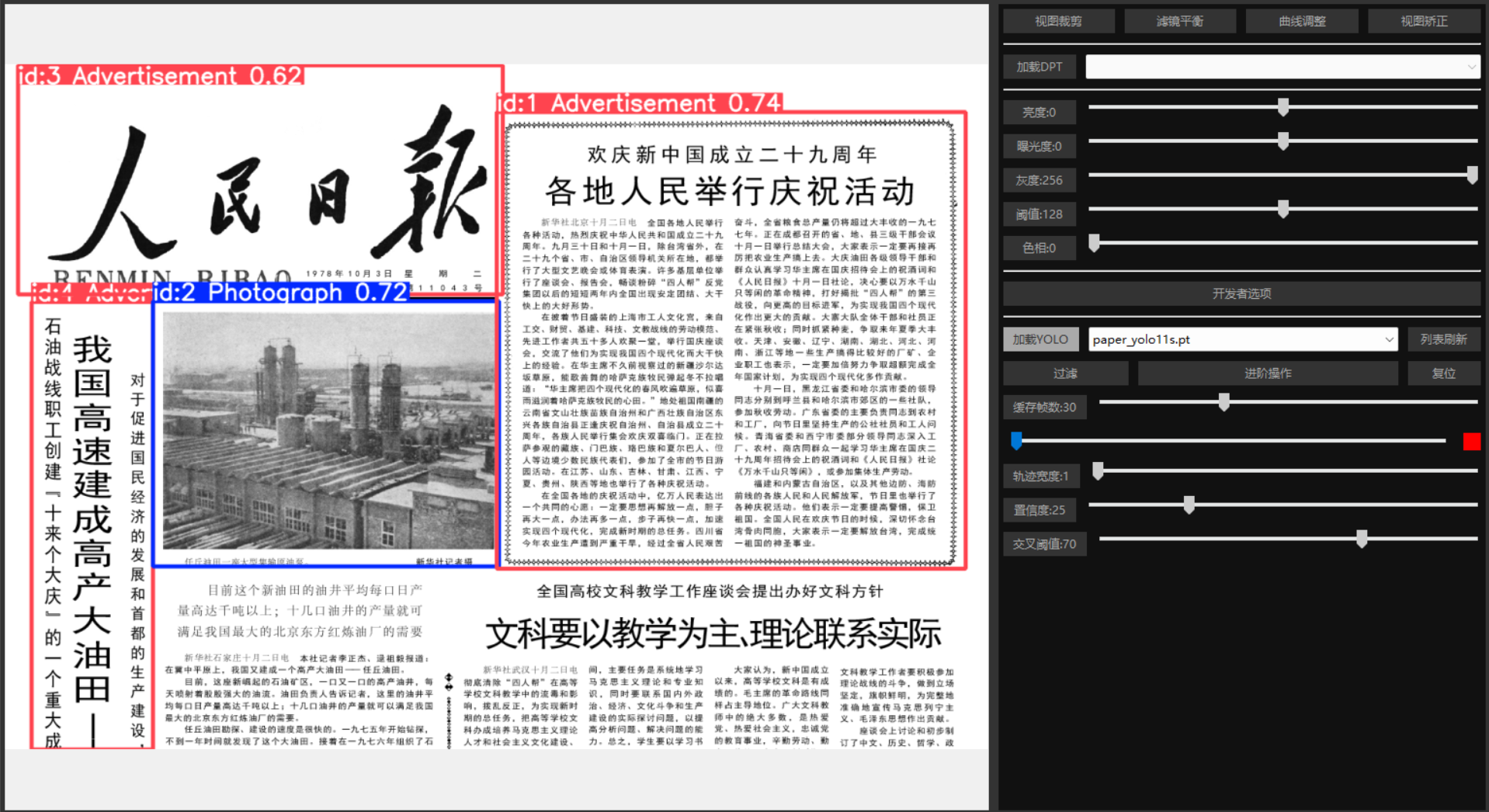Image resolution: width=1489 pixels, height=812 pixels.
Task: Click the 轨迹宽度 slider handle
Action: click(x=1098, y=470)
